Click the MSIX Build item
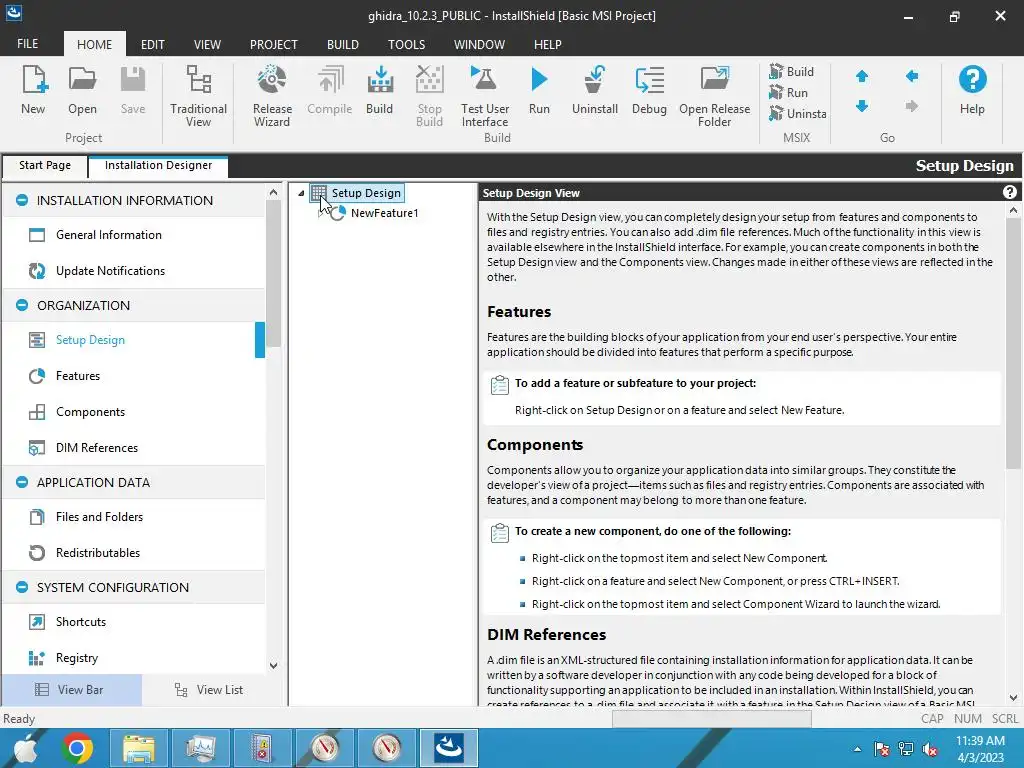Viewport: 1024px width, 768px height. coord(792,71)
